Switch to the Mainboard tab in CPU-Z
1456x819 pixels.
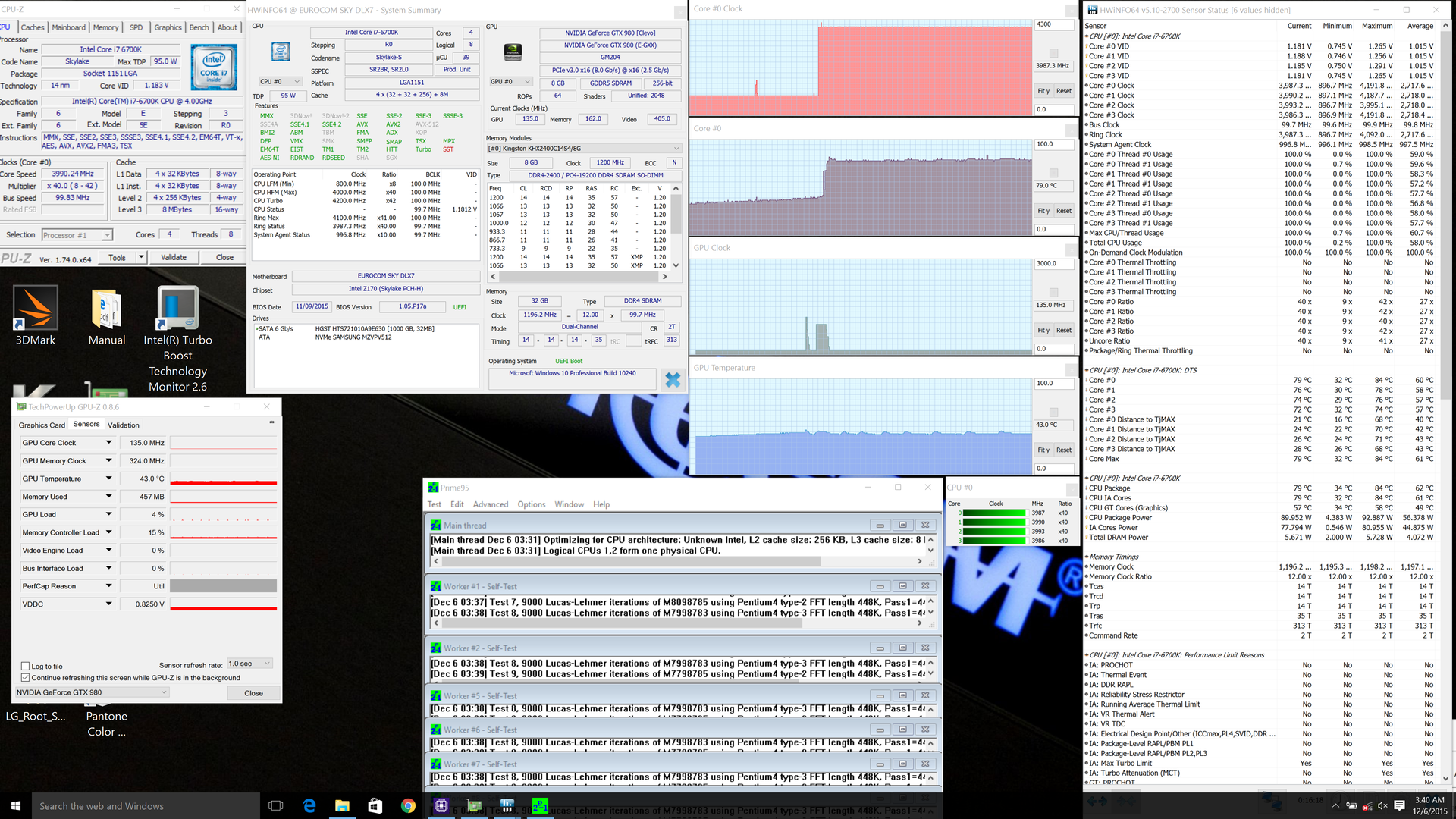click(68, 27)
